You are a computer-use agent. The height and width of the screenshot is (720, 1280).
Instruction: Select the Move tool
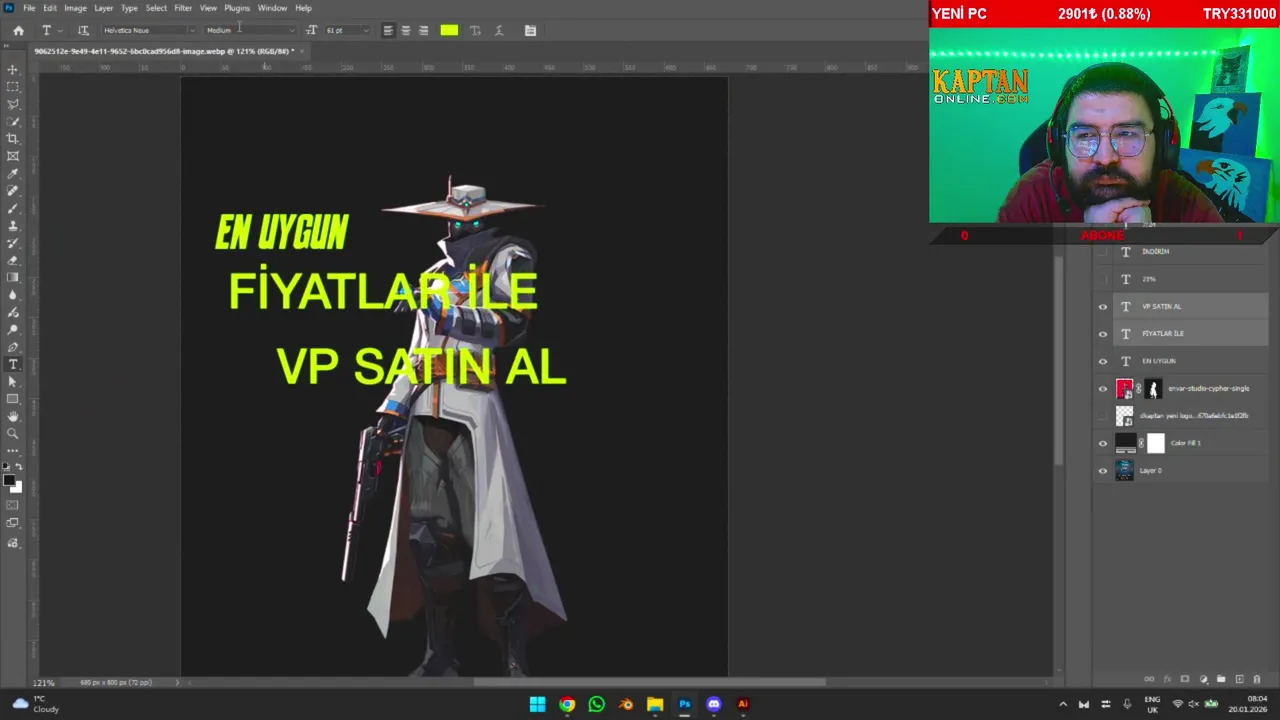coord(13,70)
